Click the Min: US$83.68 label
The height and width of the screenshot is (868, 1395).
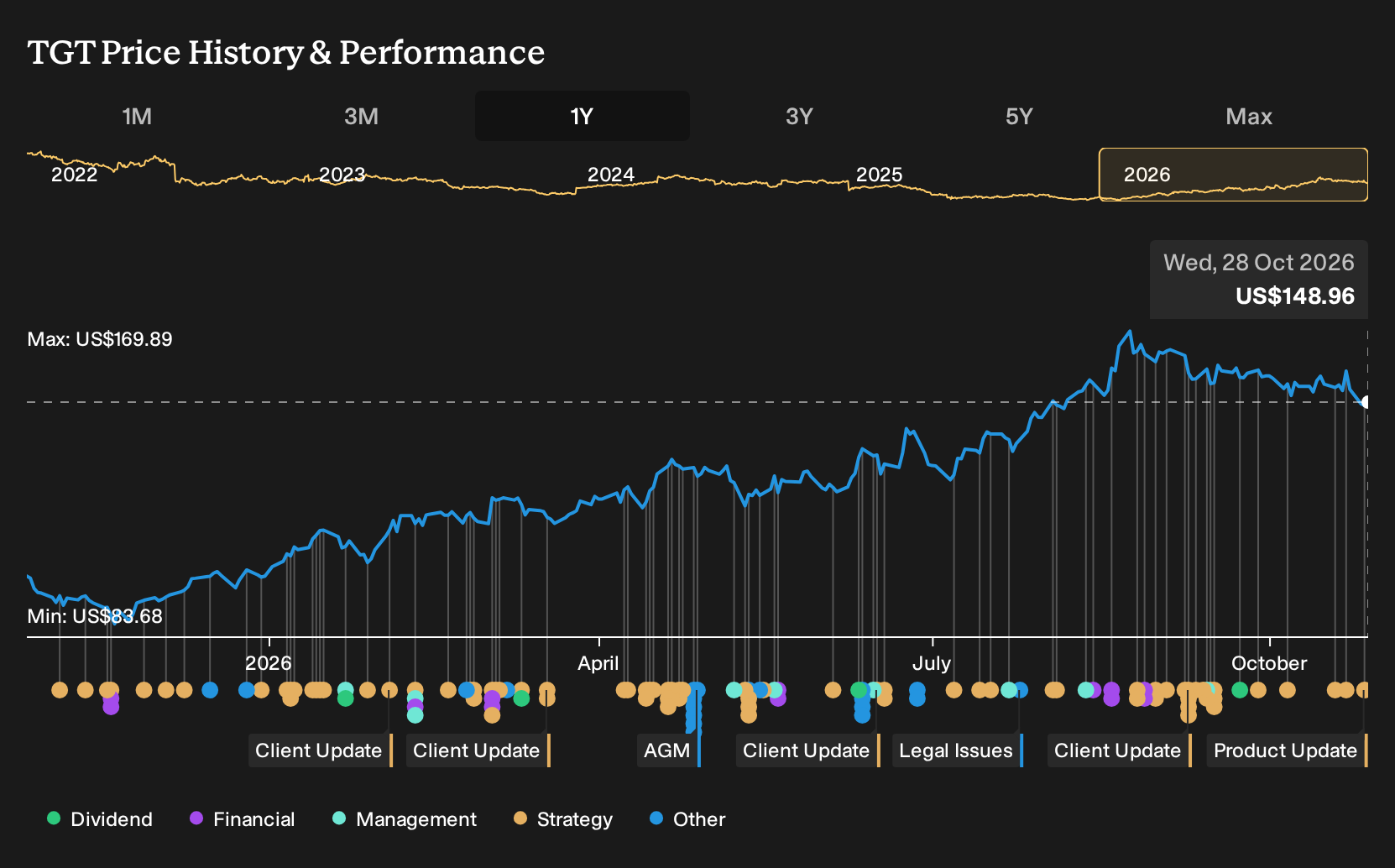pos(95,616)
